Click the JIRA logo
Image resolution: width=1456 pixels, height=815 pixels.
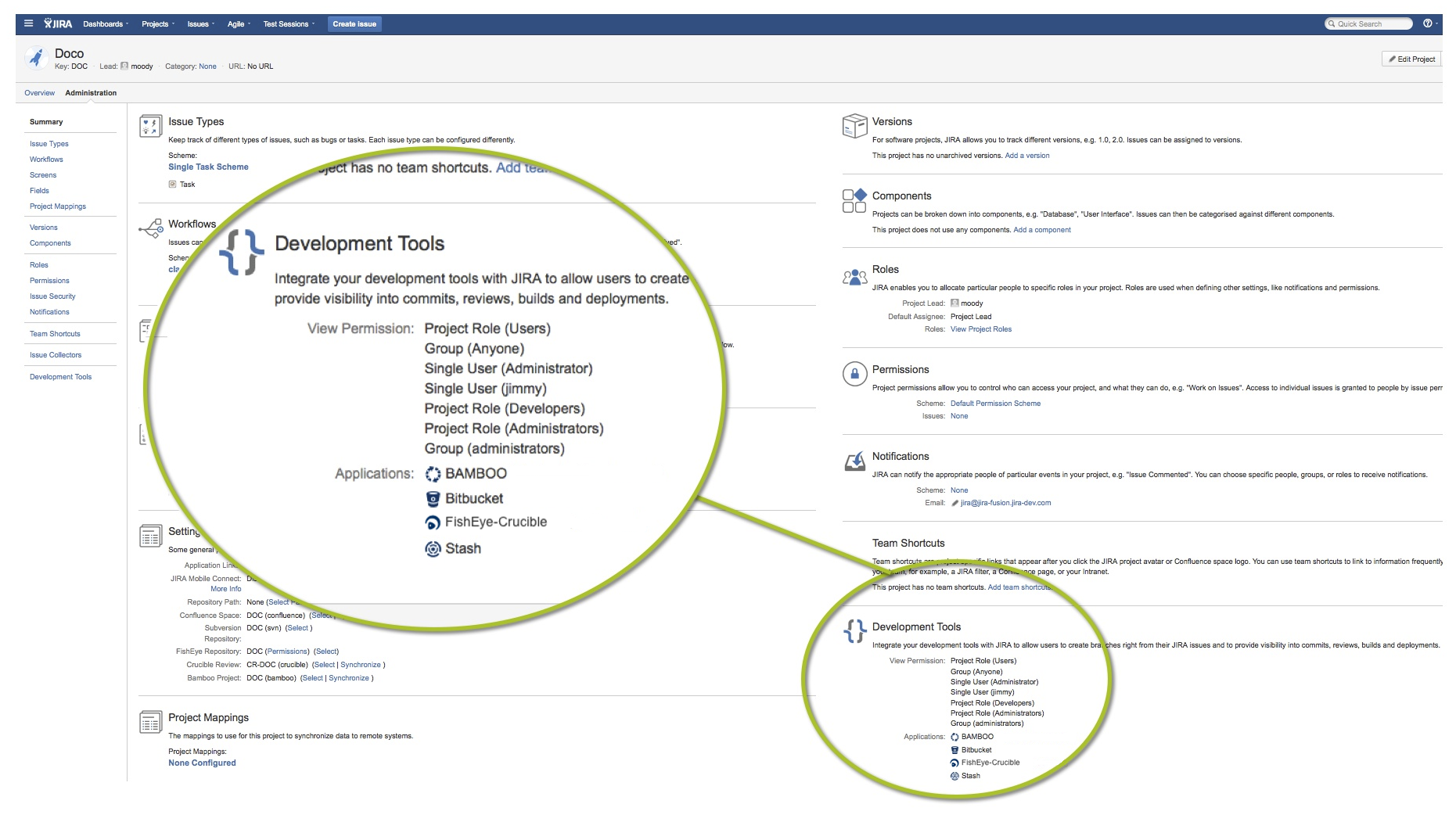(x=59, y=23)
